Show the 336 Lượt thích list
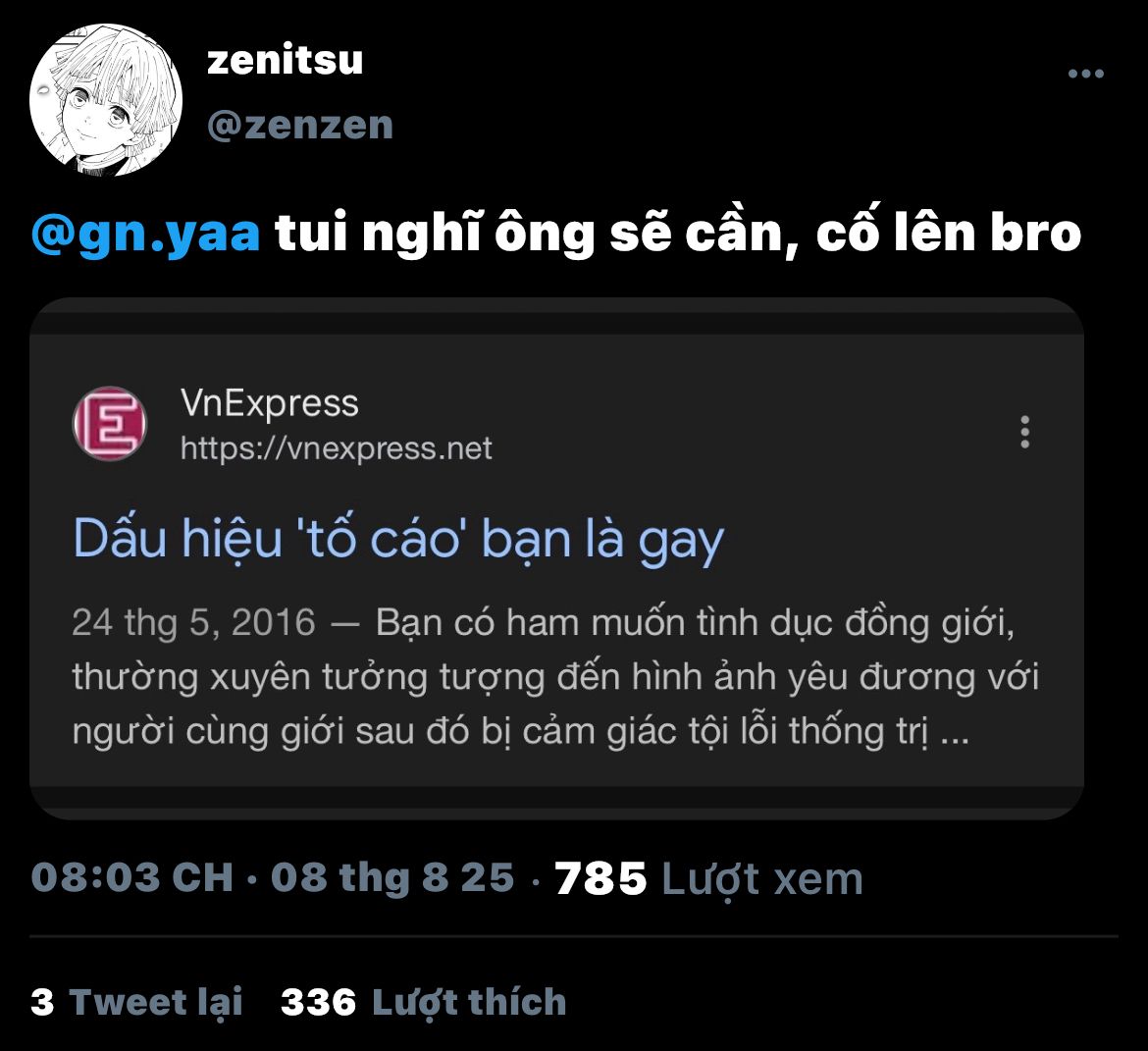Viewport: 1148px width, 1051px height. pos(423,1002)
